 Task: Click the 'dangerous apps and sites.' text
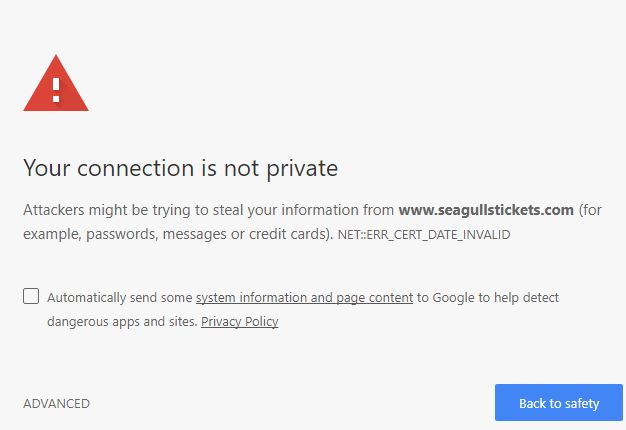pos(122,321)
